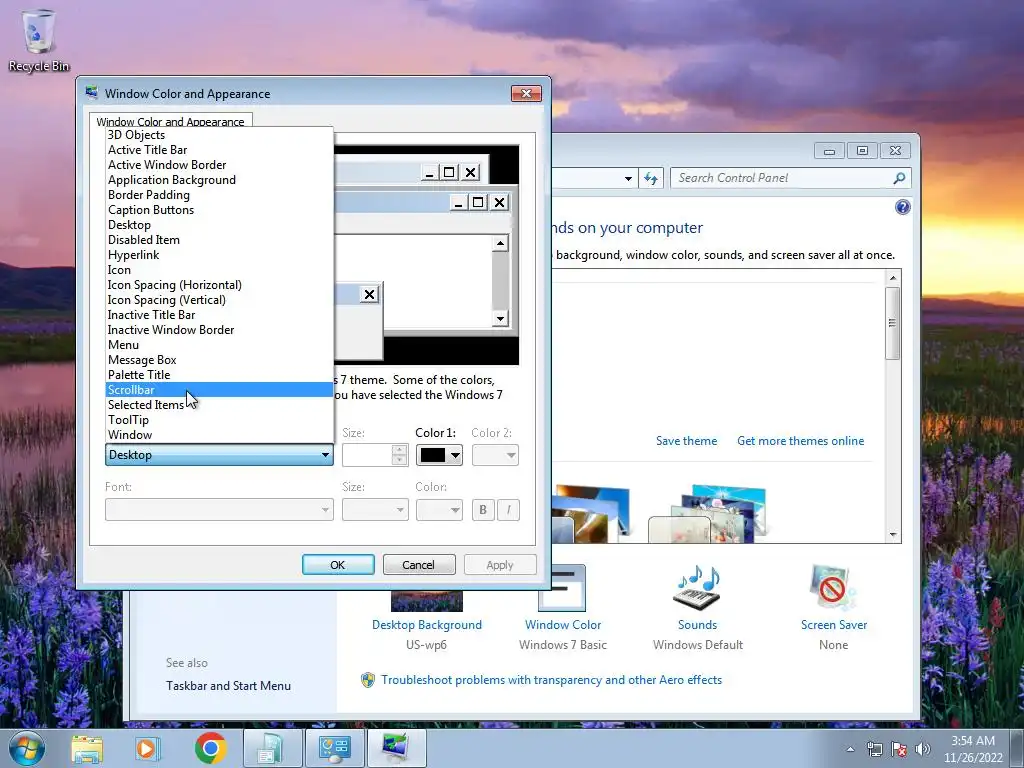
Task: Choose Active Title Bar in the list
Action: point(219,150)
